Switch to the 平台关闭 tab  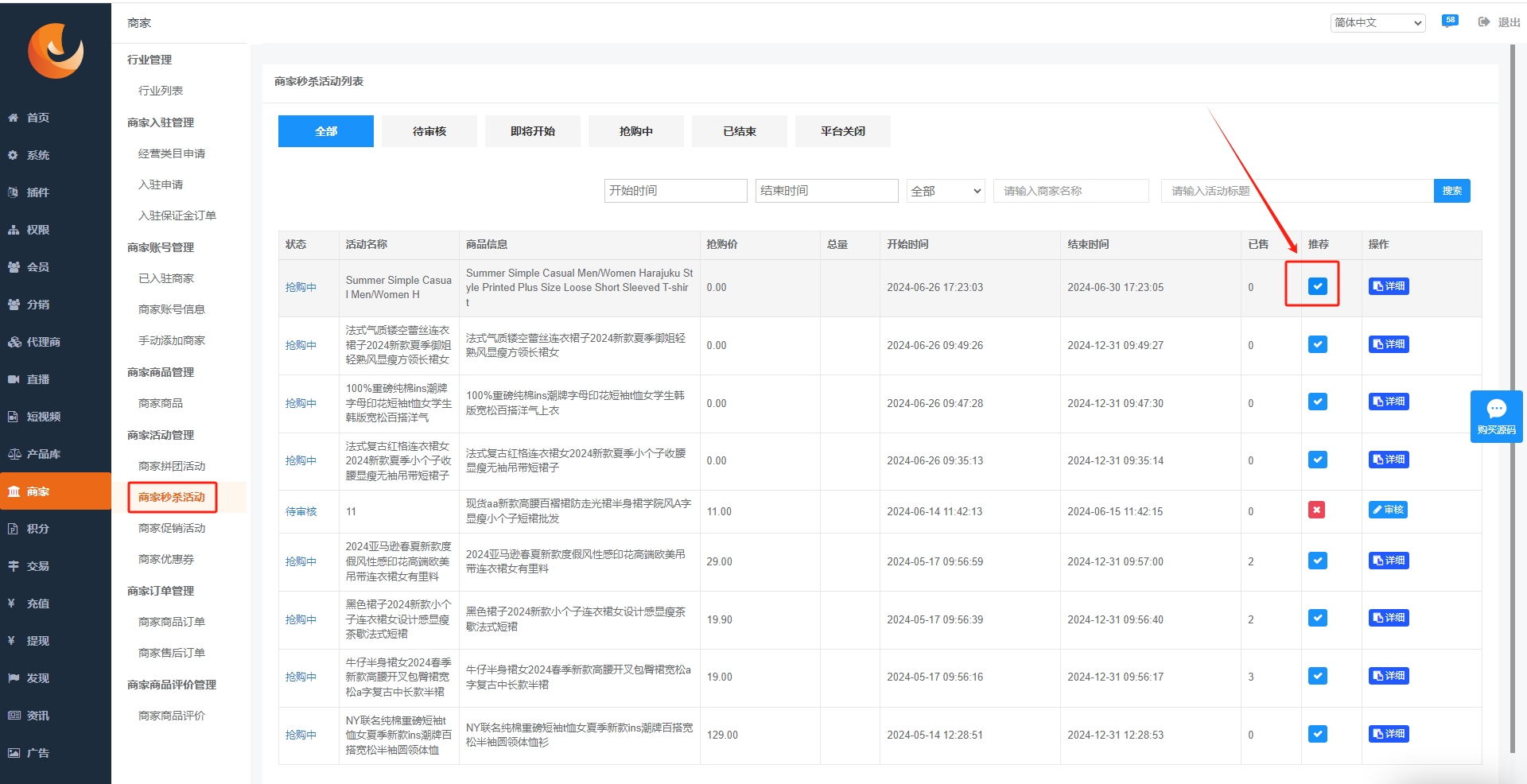point(843,131)
